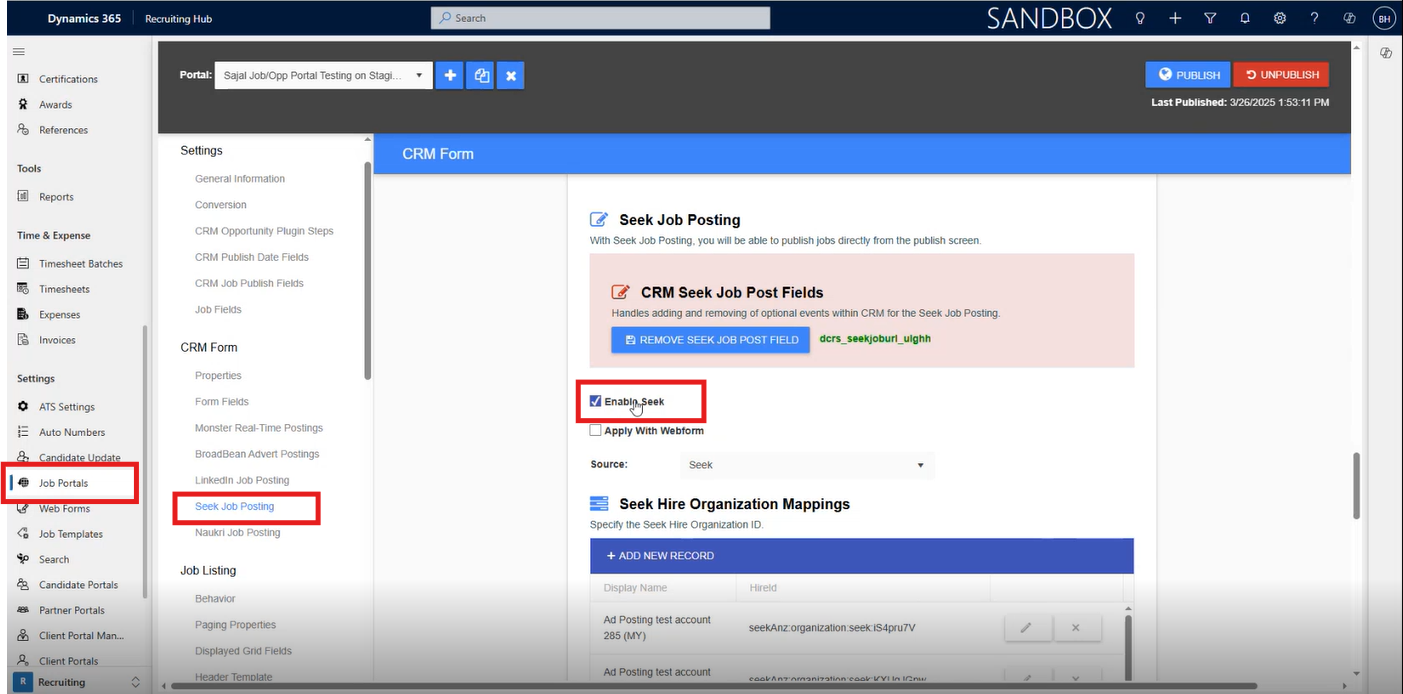This screenshot has width=1403, height=694.
Task: Open Reports icon under Tools
Action: point(23,197)
